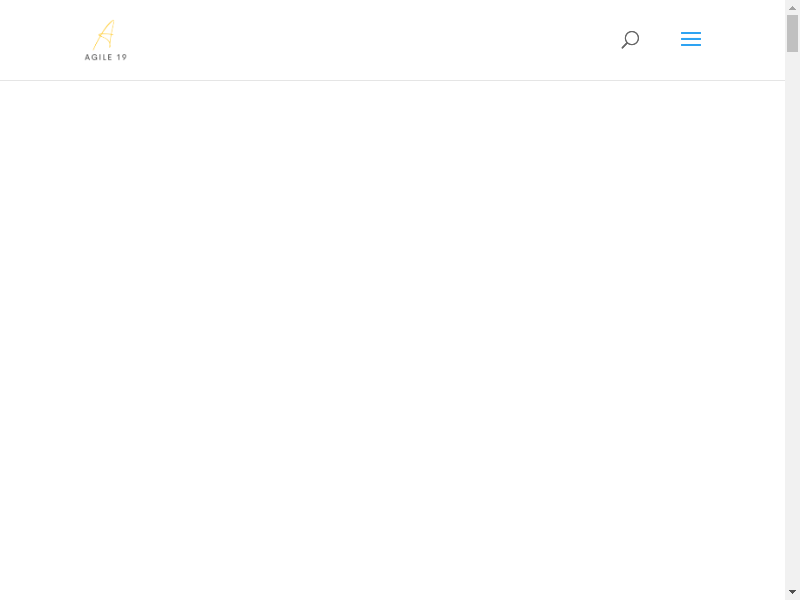Open the blue hamburger menu icon
800x600 pixels.
[x=691, y=40]
